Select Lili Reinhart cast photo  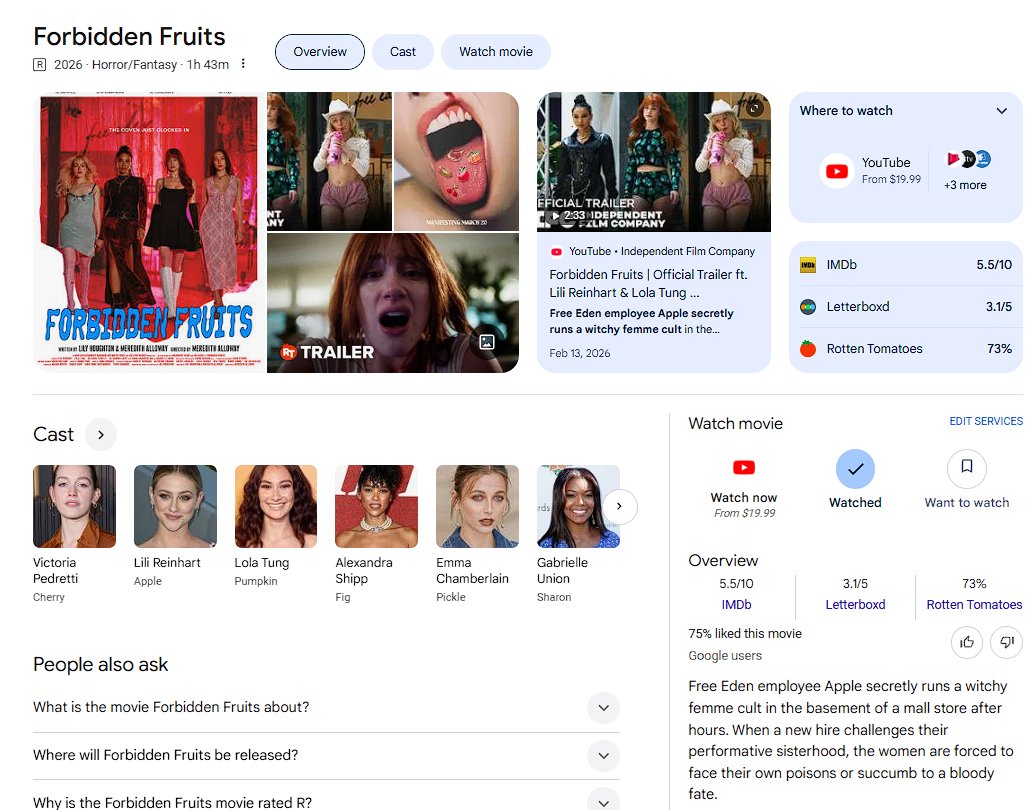[175, 506]
